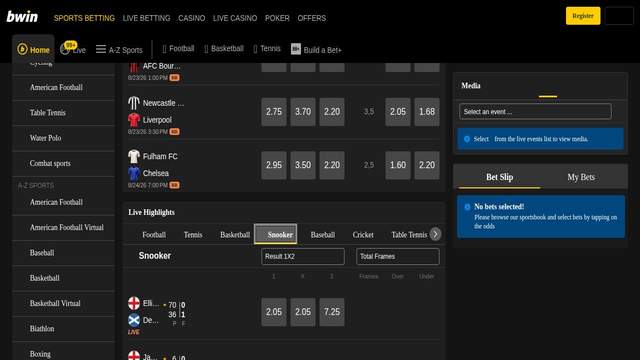Viewport: 640px width, 360px height.
Task: Click the dark button beside Register
Action: tap(619, 16)
